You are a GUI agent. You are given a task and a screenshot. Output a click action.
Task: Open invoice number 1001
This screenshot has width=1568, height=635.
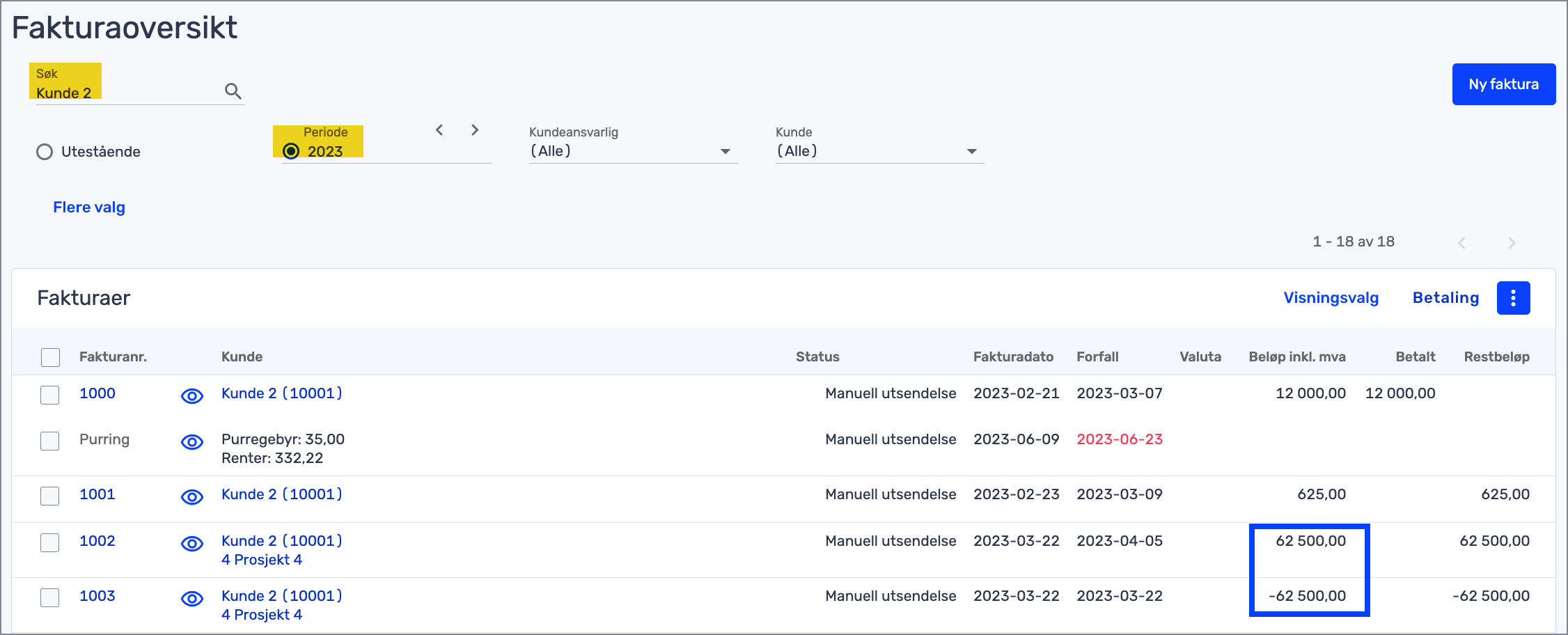(97, 494)
